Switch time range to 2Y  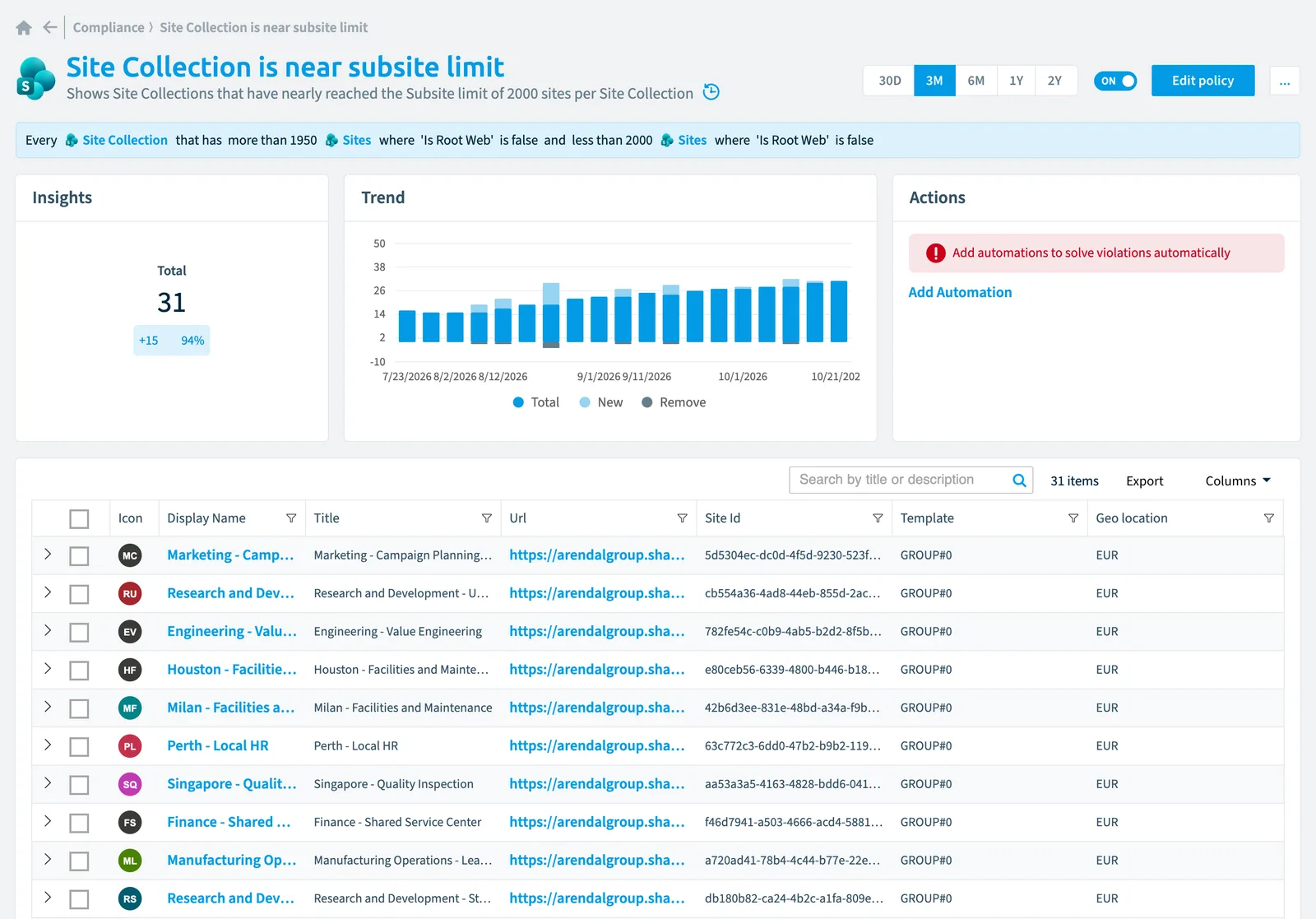tap(1055, 81)
